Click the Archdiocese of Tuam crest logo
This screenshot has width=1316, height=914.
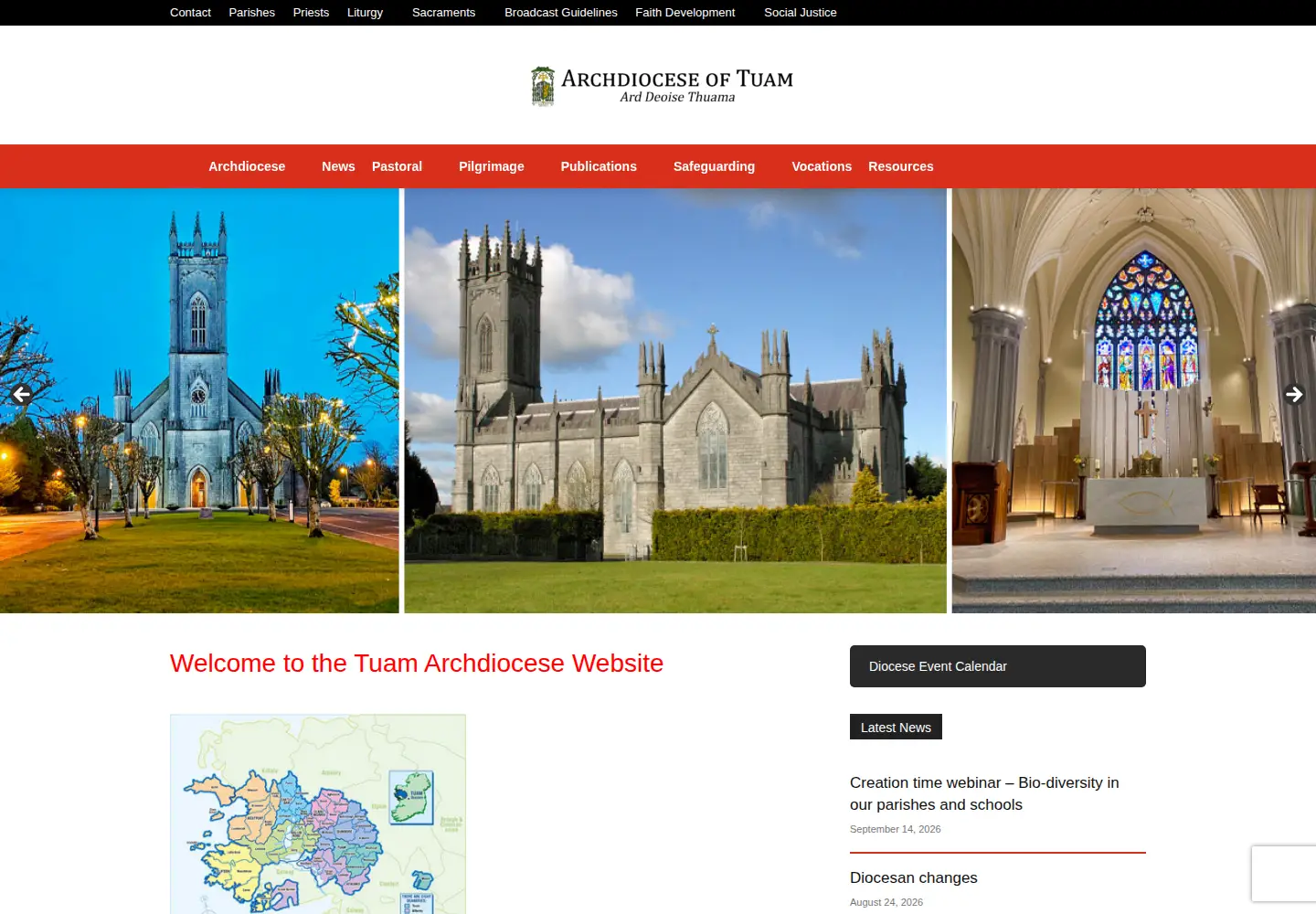point(543,87)
